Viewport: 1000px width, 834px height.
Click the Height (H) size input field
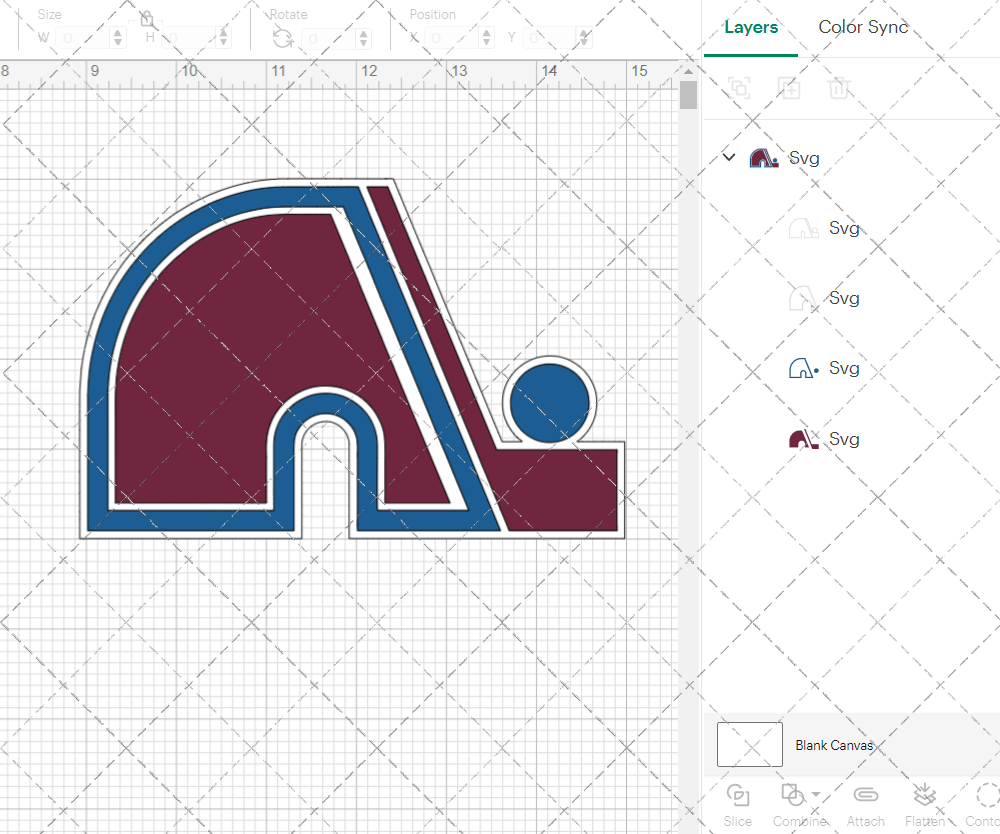pos(189,38)
